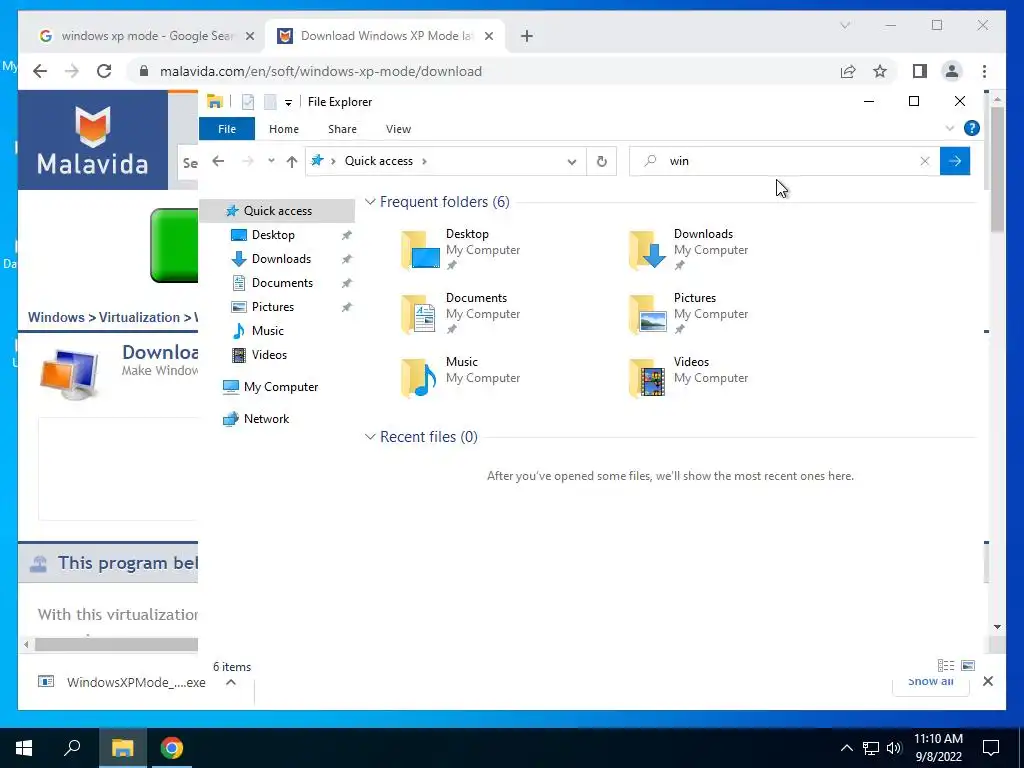Click in the File Explorer search box
Image resolution: width=1024 pixels, height=768 pixels.
[784, 161]
